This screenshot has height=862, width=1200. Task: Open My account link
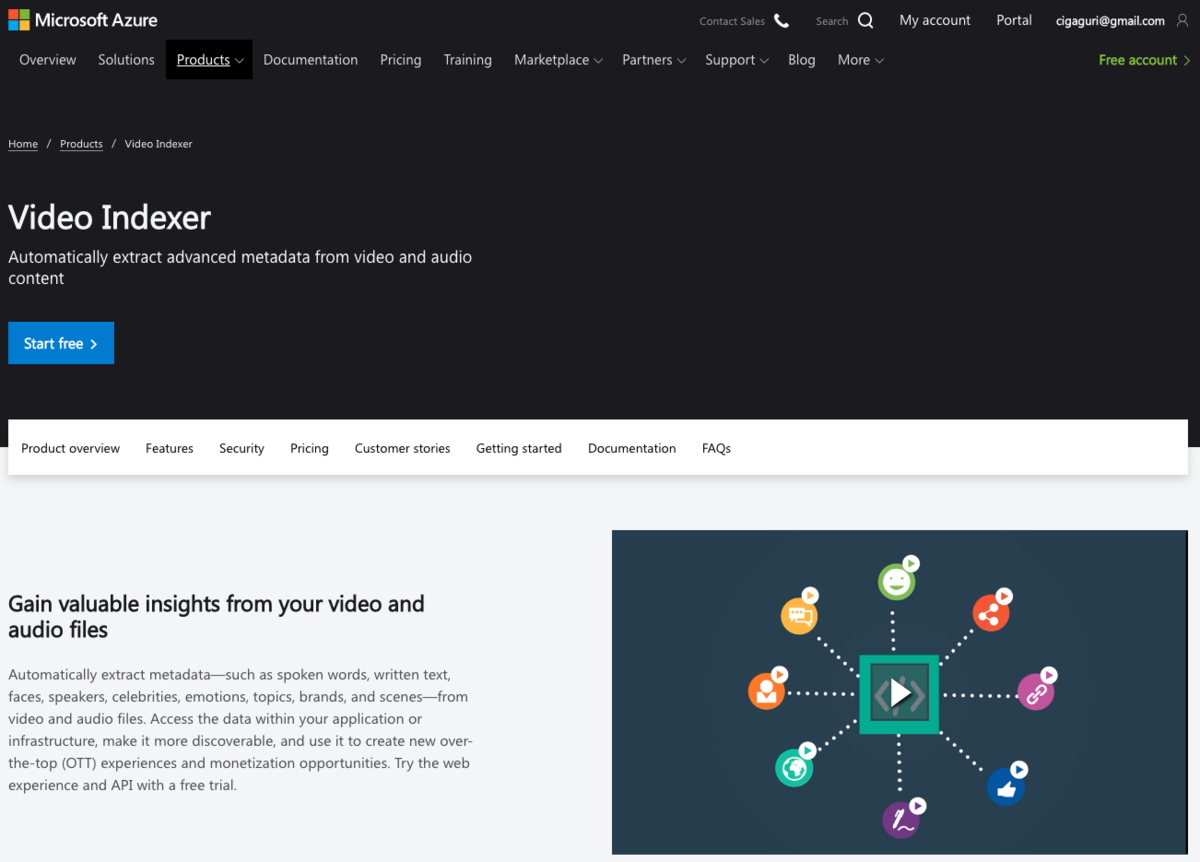pos(935,20)
